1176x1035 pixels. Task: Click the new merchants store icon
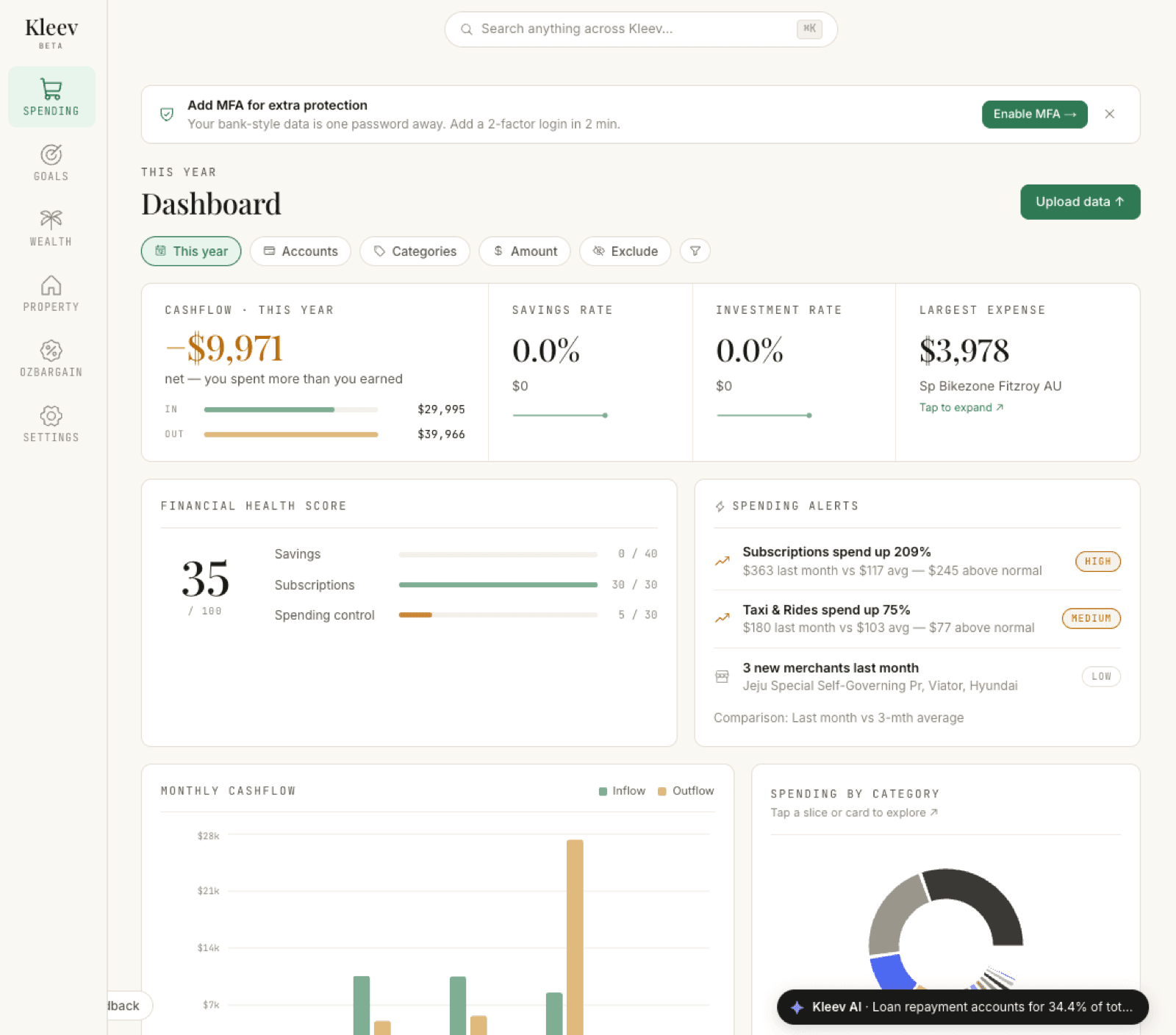pyautogui.click(x=723, y=676)
